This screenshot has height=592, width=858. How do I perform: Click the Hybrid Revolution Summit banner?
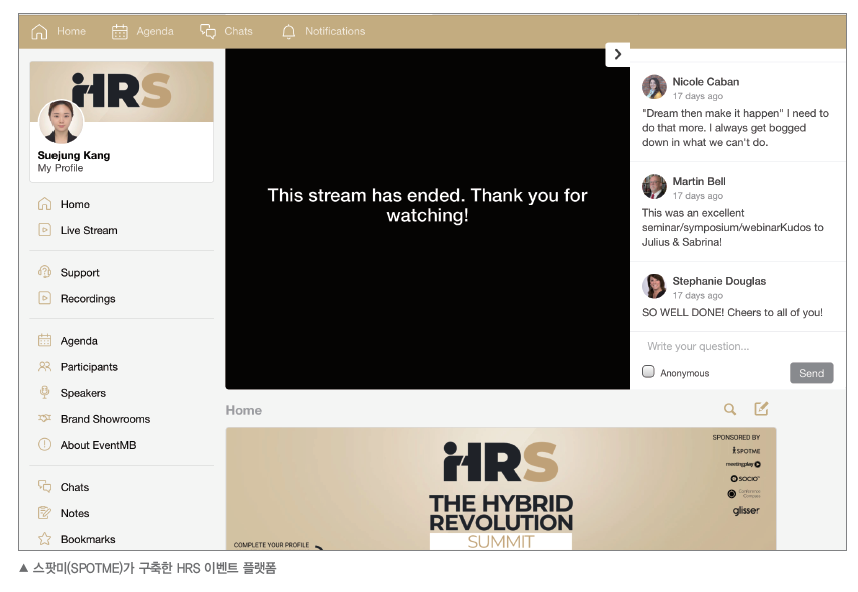(x=501, y=489)
